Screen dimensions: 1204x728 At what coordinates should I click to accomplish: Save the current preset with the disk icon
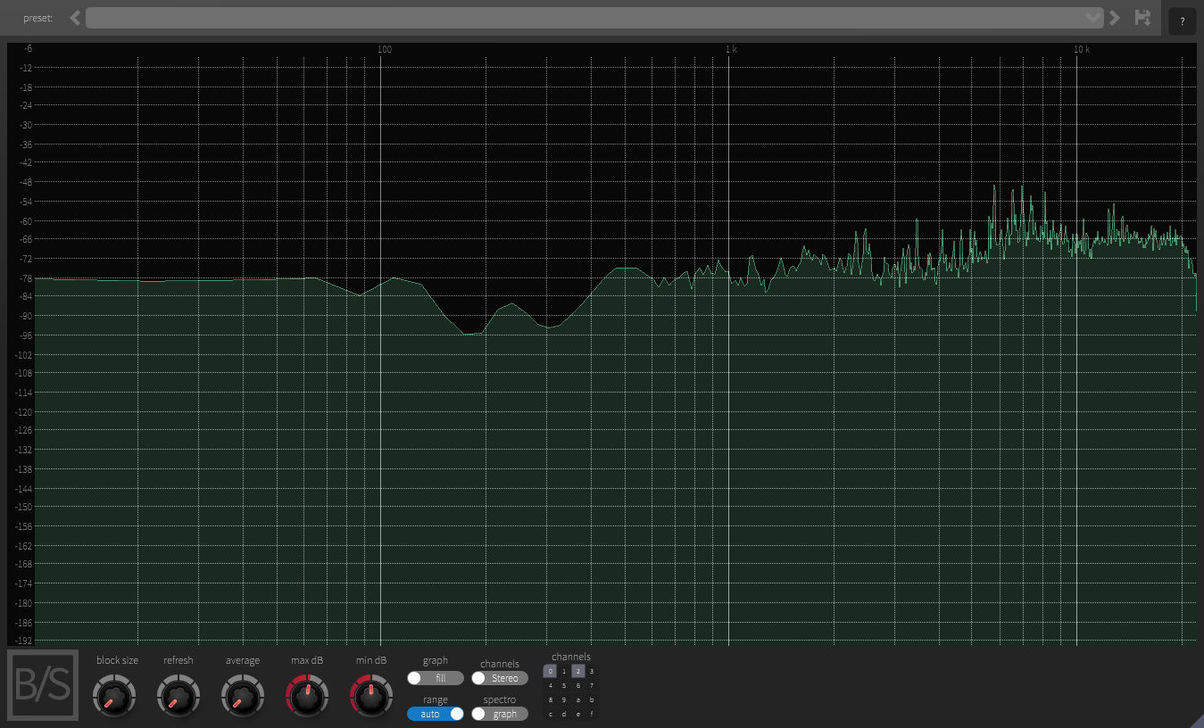(x=1142, y=18)
